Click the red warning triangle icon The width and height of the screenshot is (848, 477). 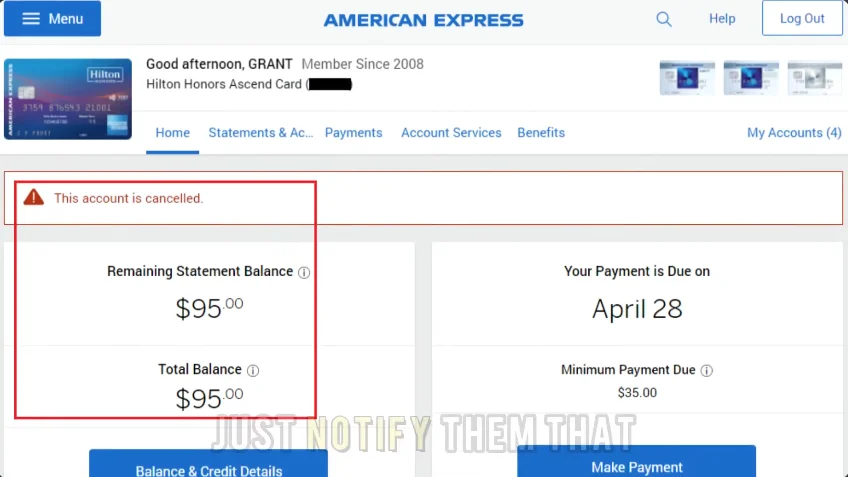(34, 197)
